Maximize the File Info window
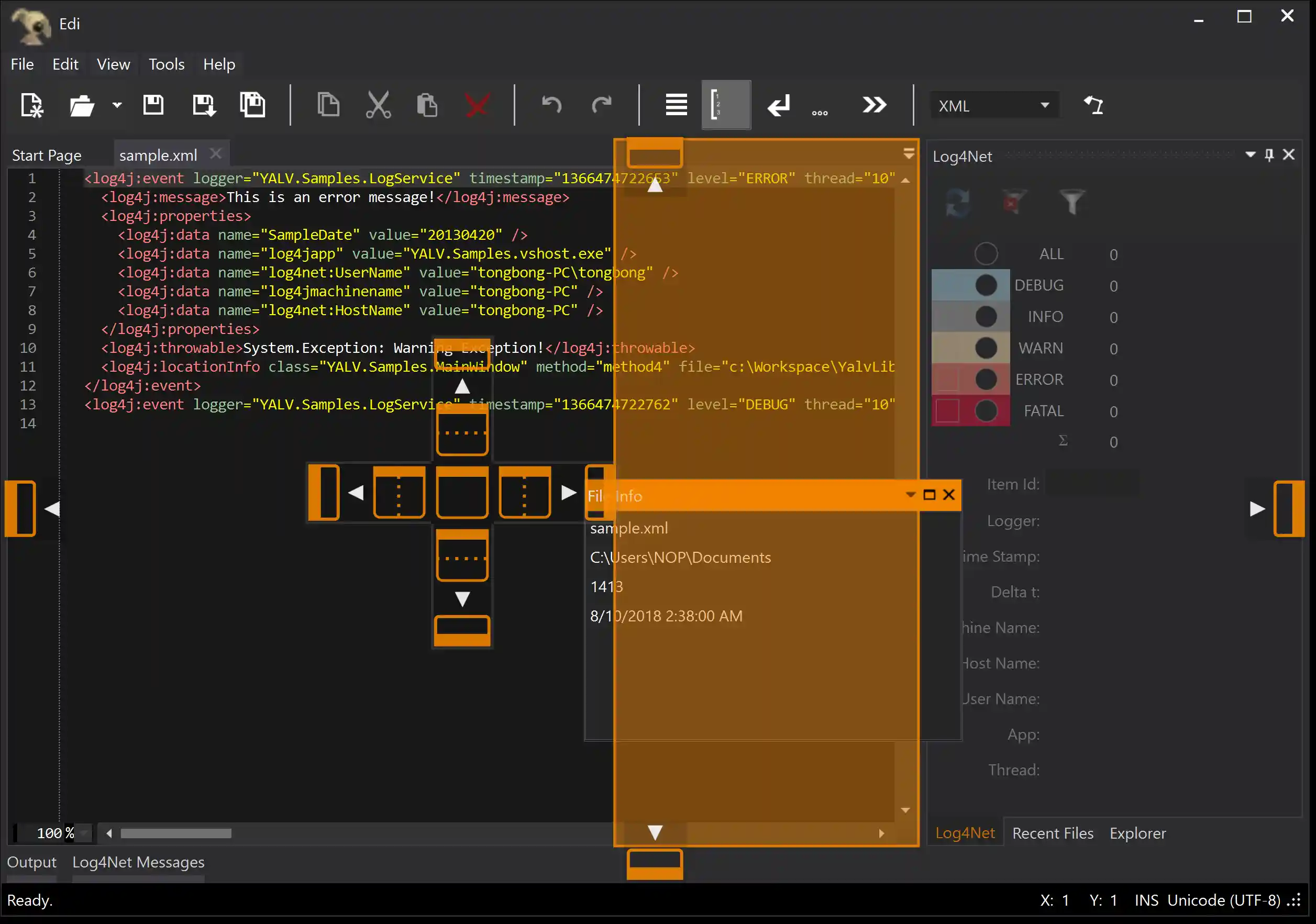The image size is (1316, 924). (x=929, y=495)
